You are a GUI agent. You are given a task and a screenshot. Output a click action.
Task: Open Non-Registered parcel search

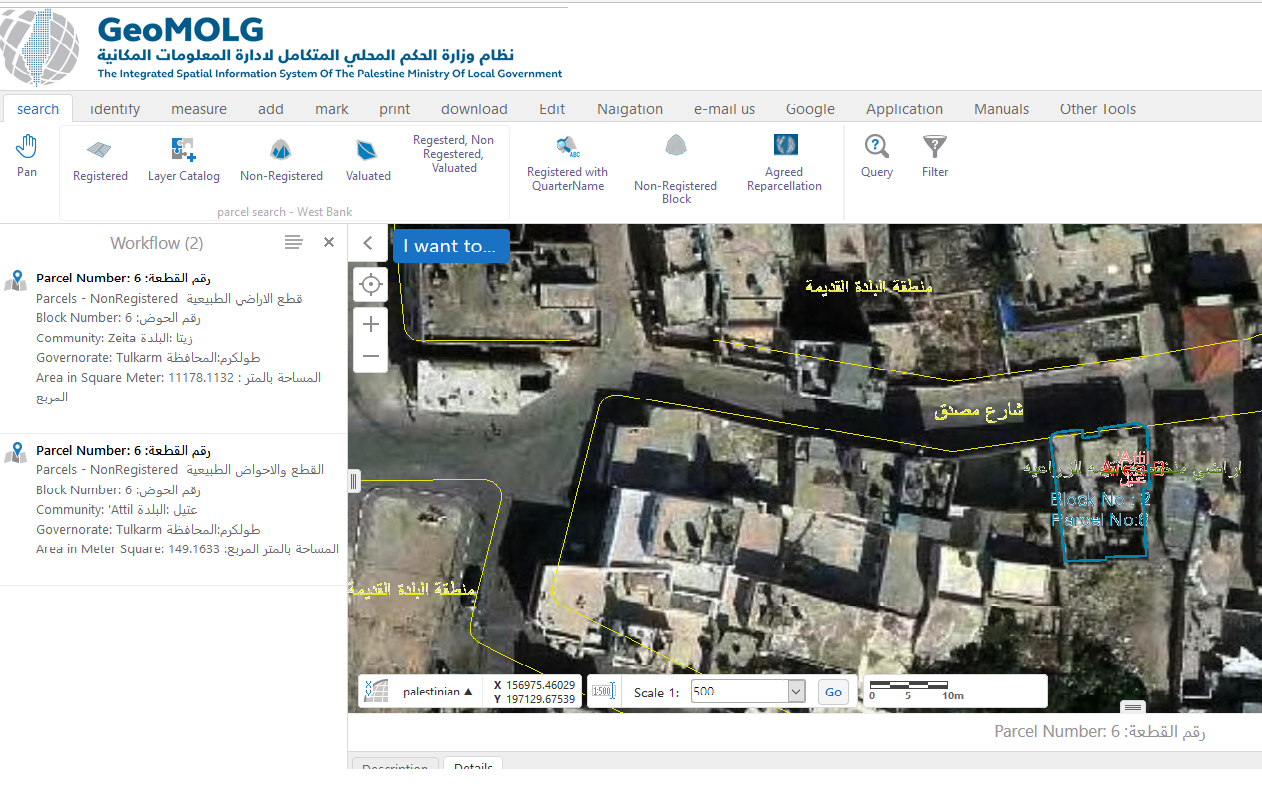pos(281,161)
